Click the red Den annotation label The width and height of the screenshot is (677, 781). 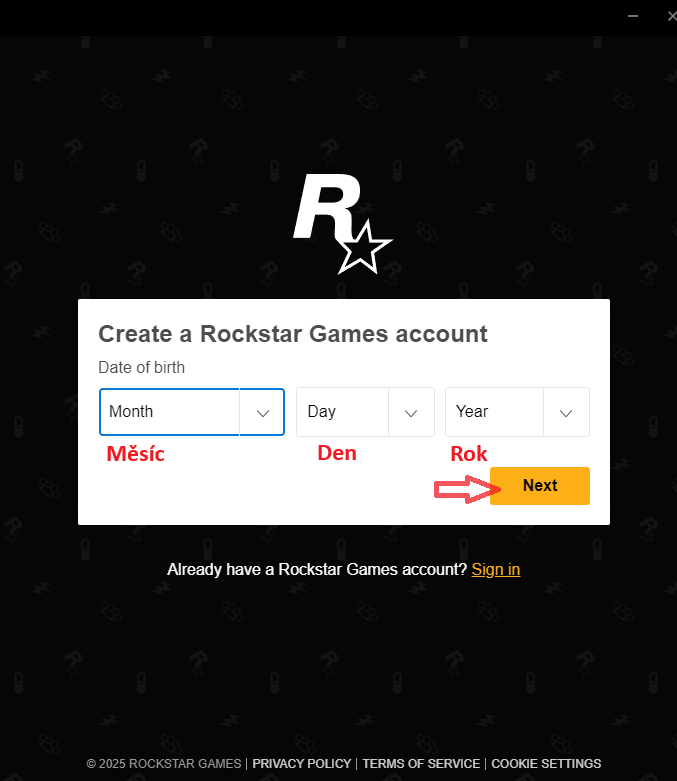[x=337, y=453]
